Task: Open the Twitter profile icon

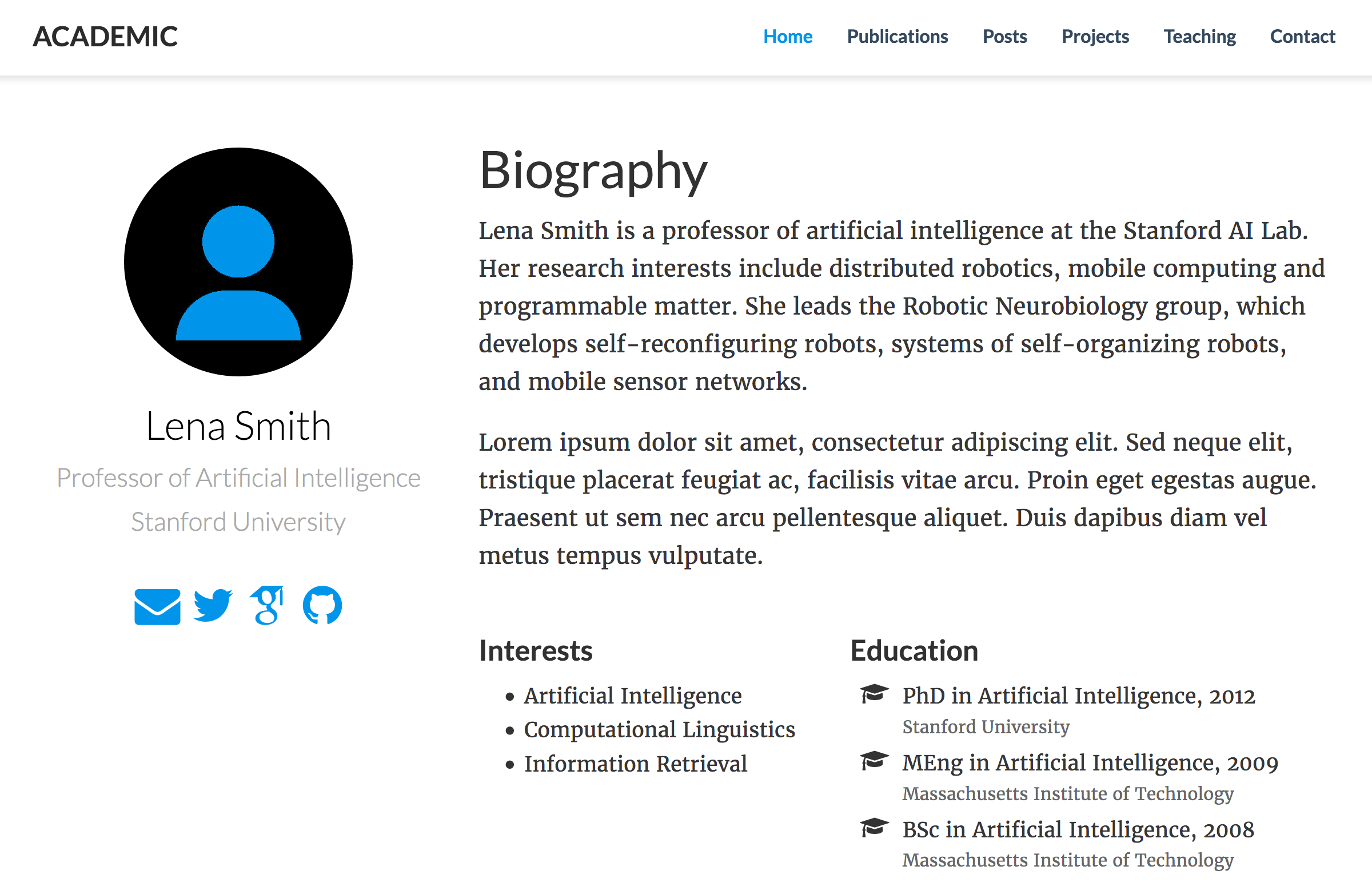Action: 213,605
